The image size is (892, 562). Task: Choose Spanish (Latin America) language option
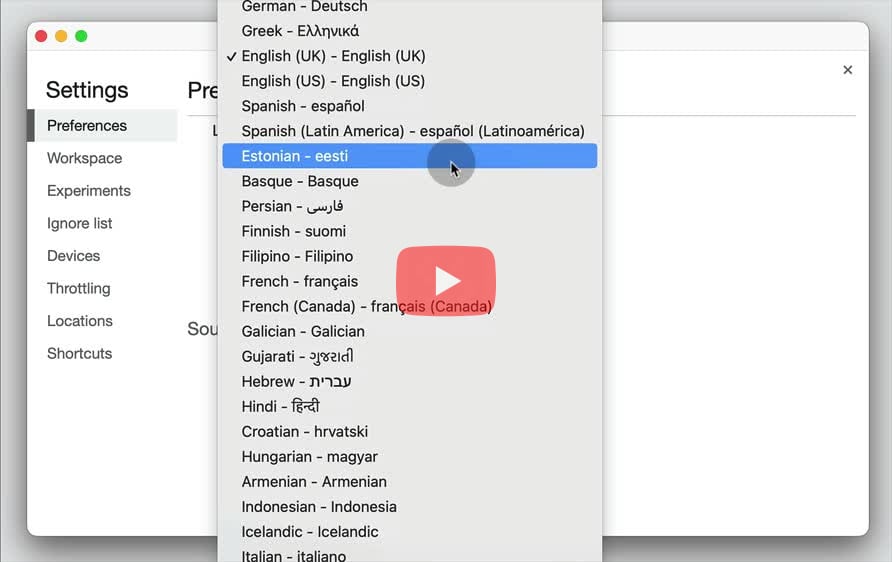pyautogui.click(x=410, y=131)
